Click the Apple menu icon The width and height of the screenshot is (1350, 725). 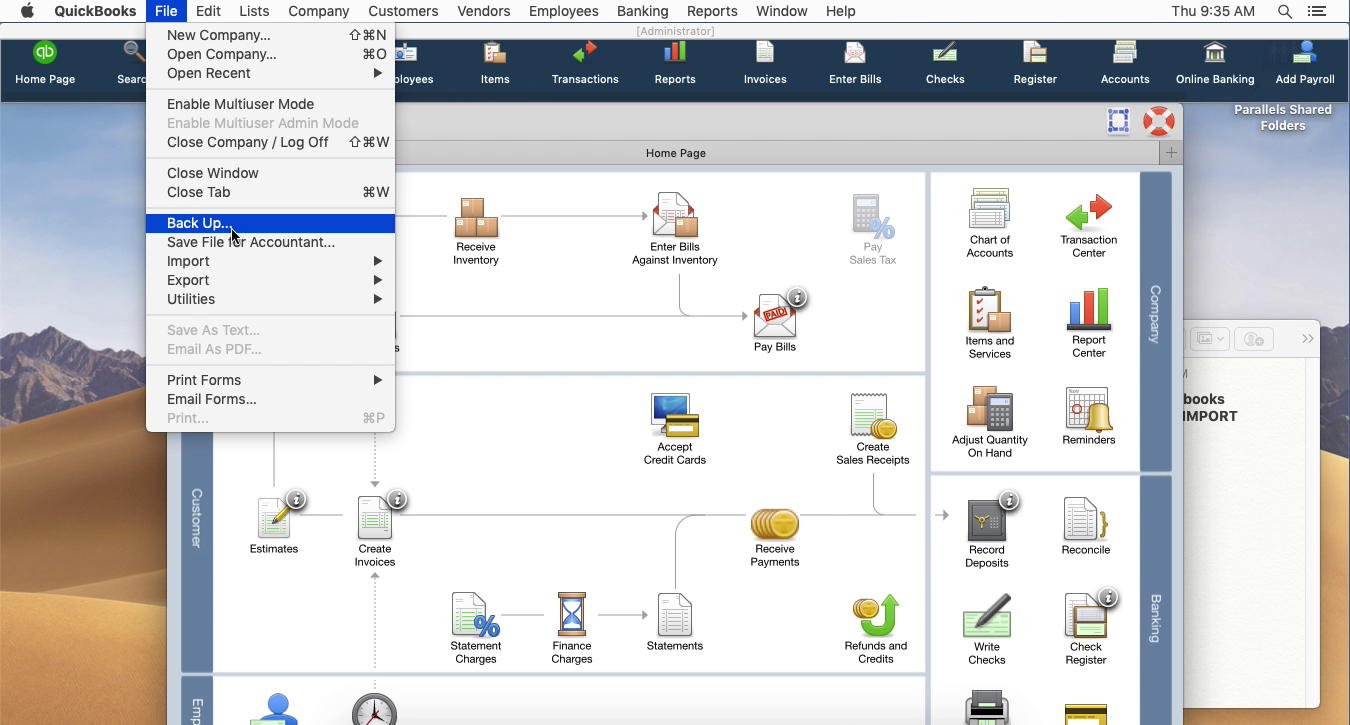click(27, 11)
